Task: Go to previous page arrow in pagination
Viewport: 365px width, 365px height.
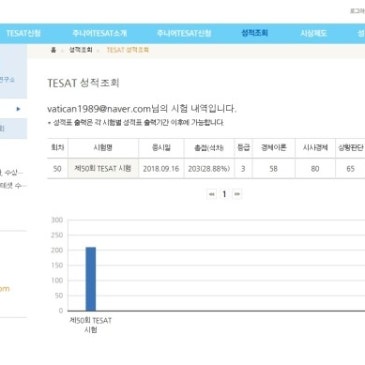Action: pos(212,194)
